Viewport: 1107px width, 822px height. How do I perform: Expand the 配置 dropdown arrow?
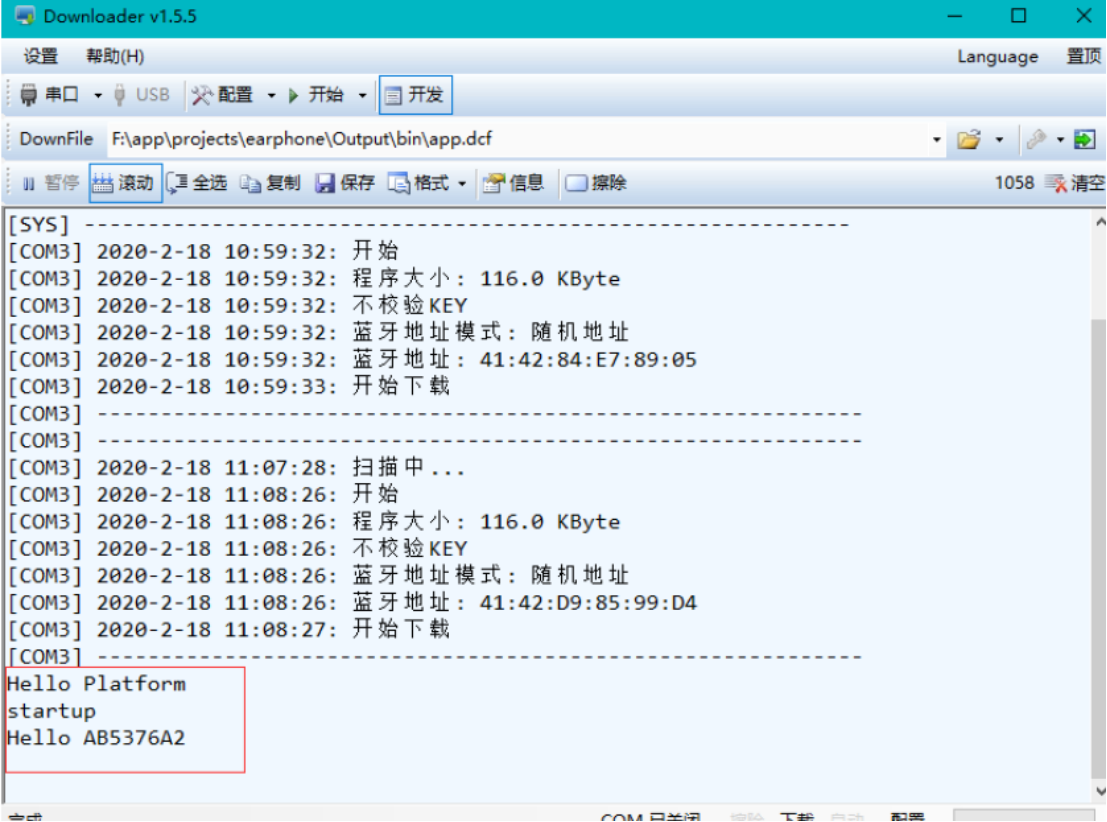[271, 95]
